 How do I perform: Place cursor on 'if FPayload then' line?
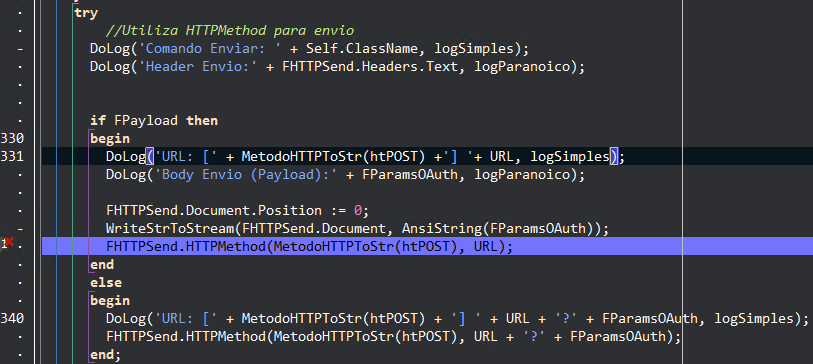click(153, 121)
